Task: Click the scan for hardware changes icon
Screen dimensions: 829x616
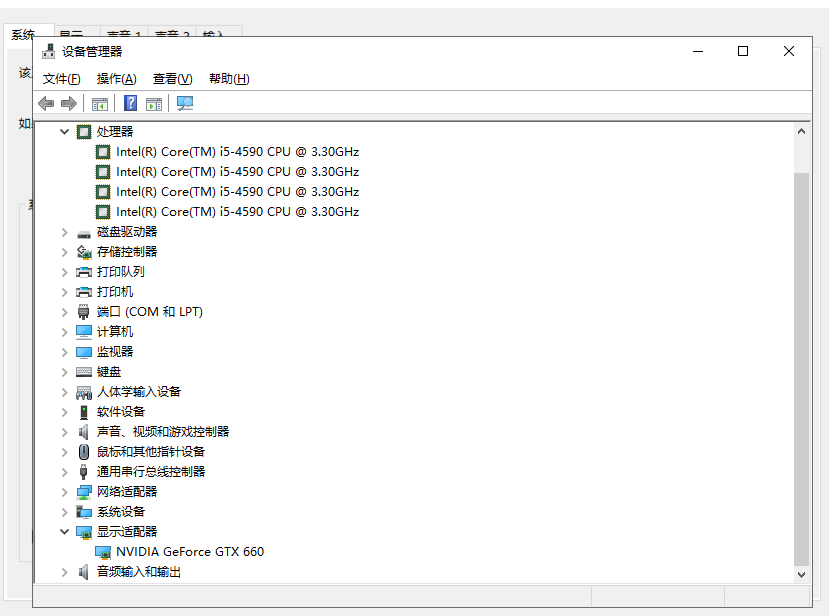Action: 185,103
